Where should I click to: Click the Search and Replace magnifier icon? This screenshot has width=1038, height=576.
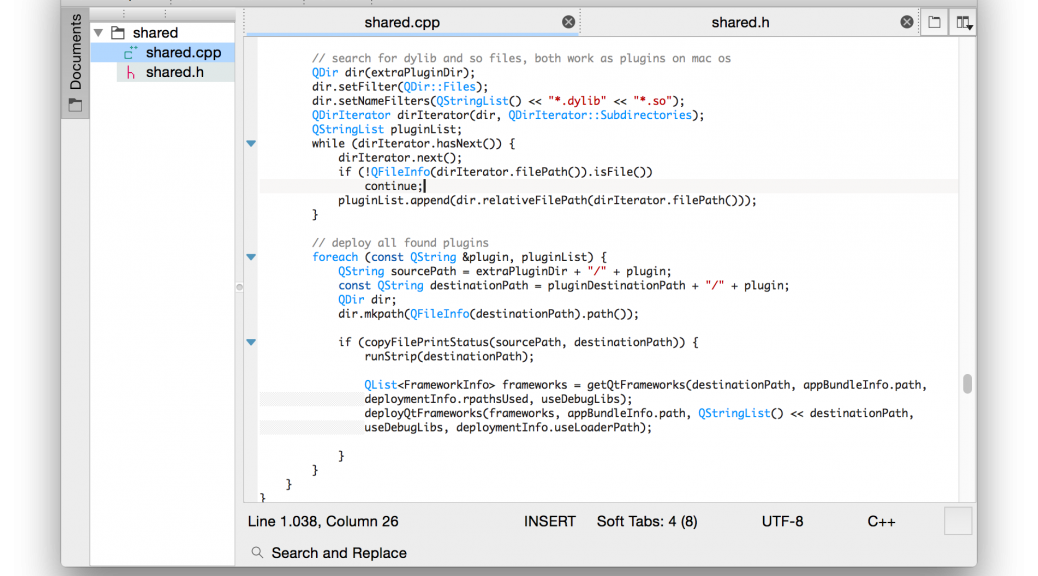[257, 553]
